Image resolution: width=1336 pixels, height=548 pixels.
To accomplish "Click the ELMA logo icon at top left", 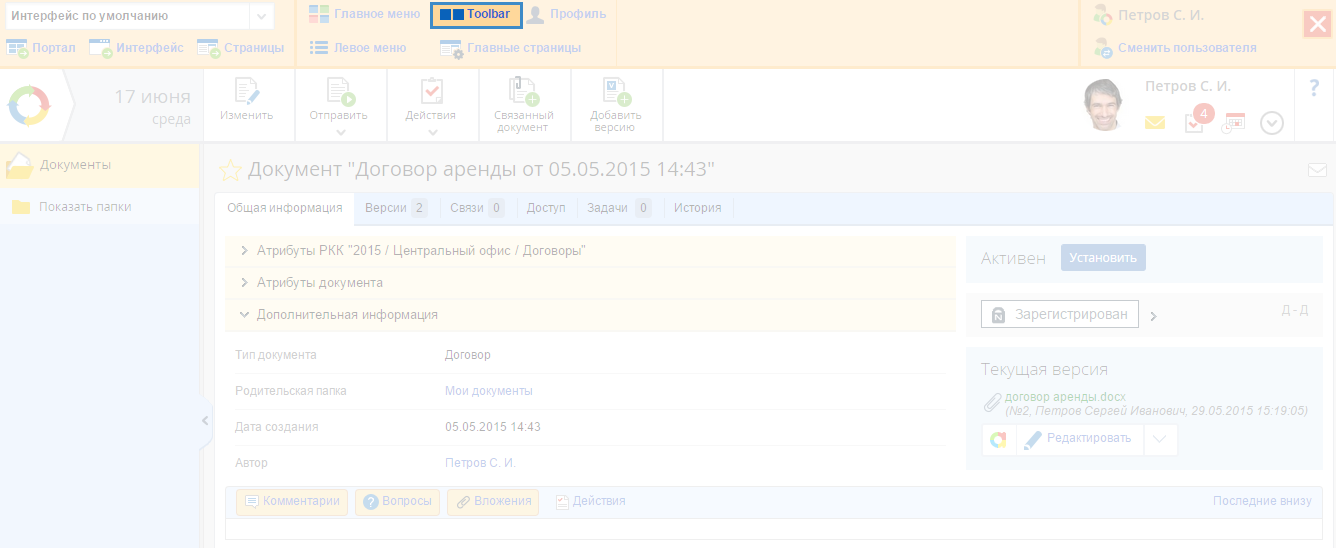I will tap(29, 106).
